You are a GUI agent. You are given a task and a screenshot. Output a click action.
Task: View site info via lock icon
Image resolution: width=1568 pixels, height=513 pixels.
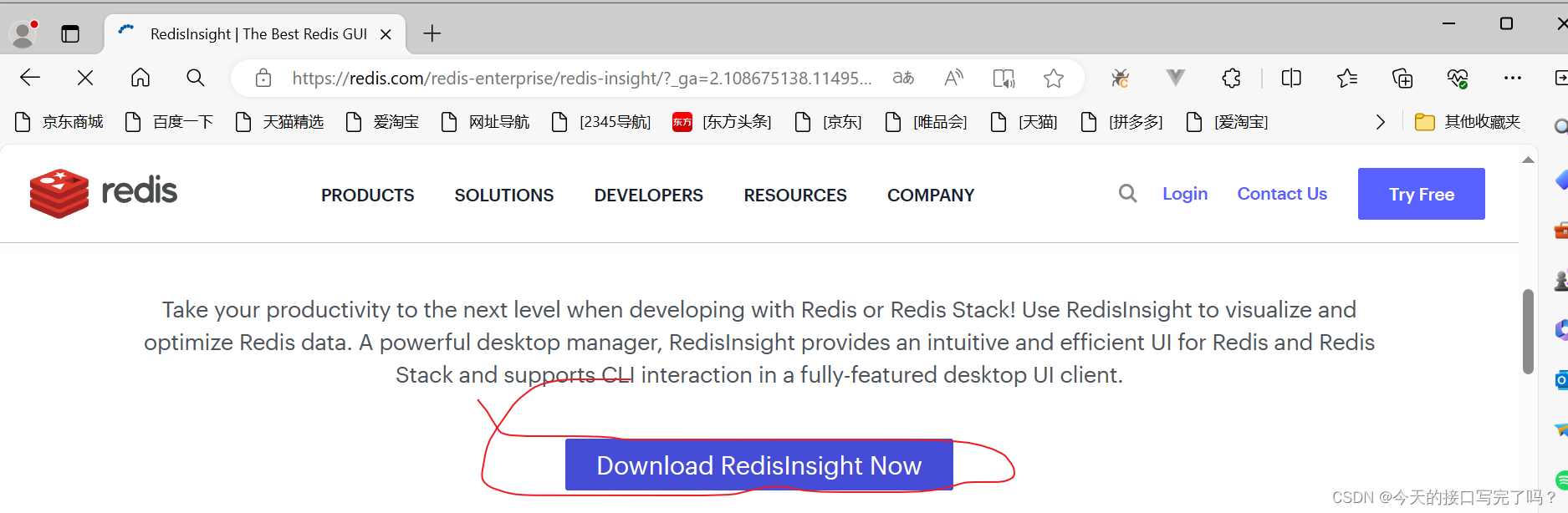(263, 78)
